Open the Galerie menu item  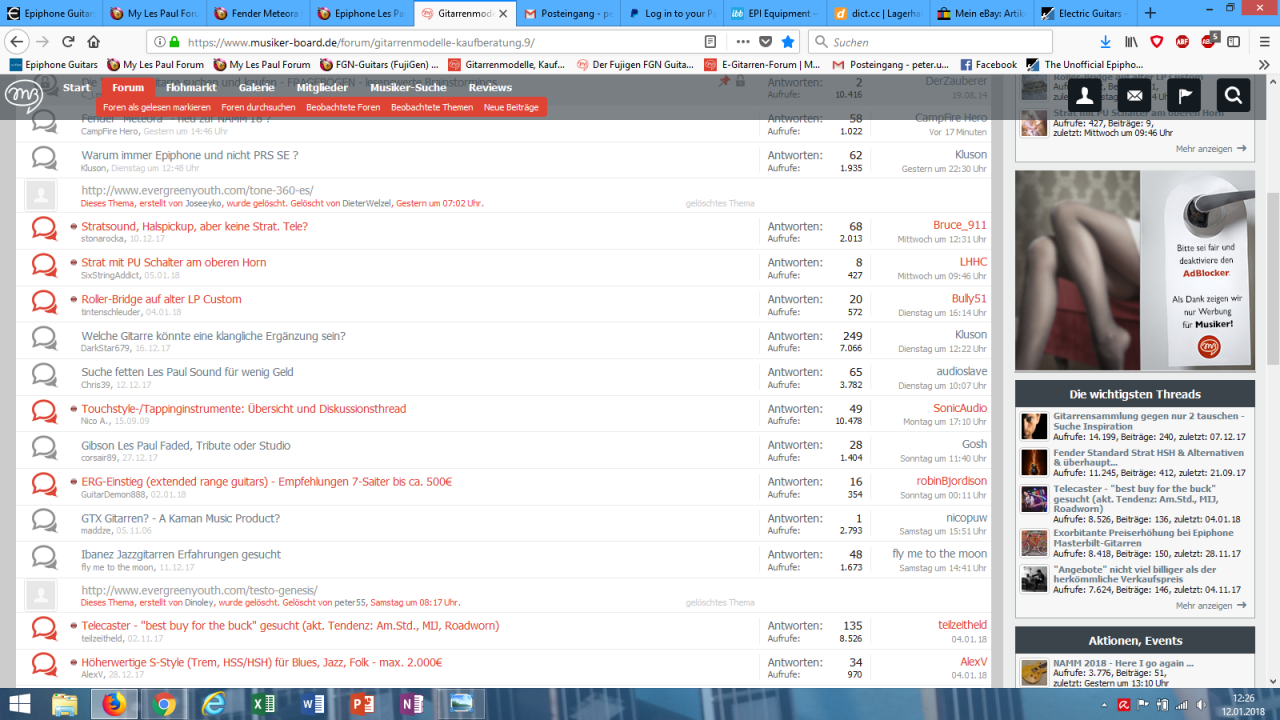point(256,88)
